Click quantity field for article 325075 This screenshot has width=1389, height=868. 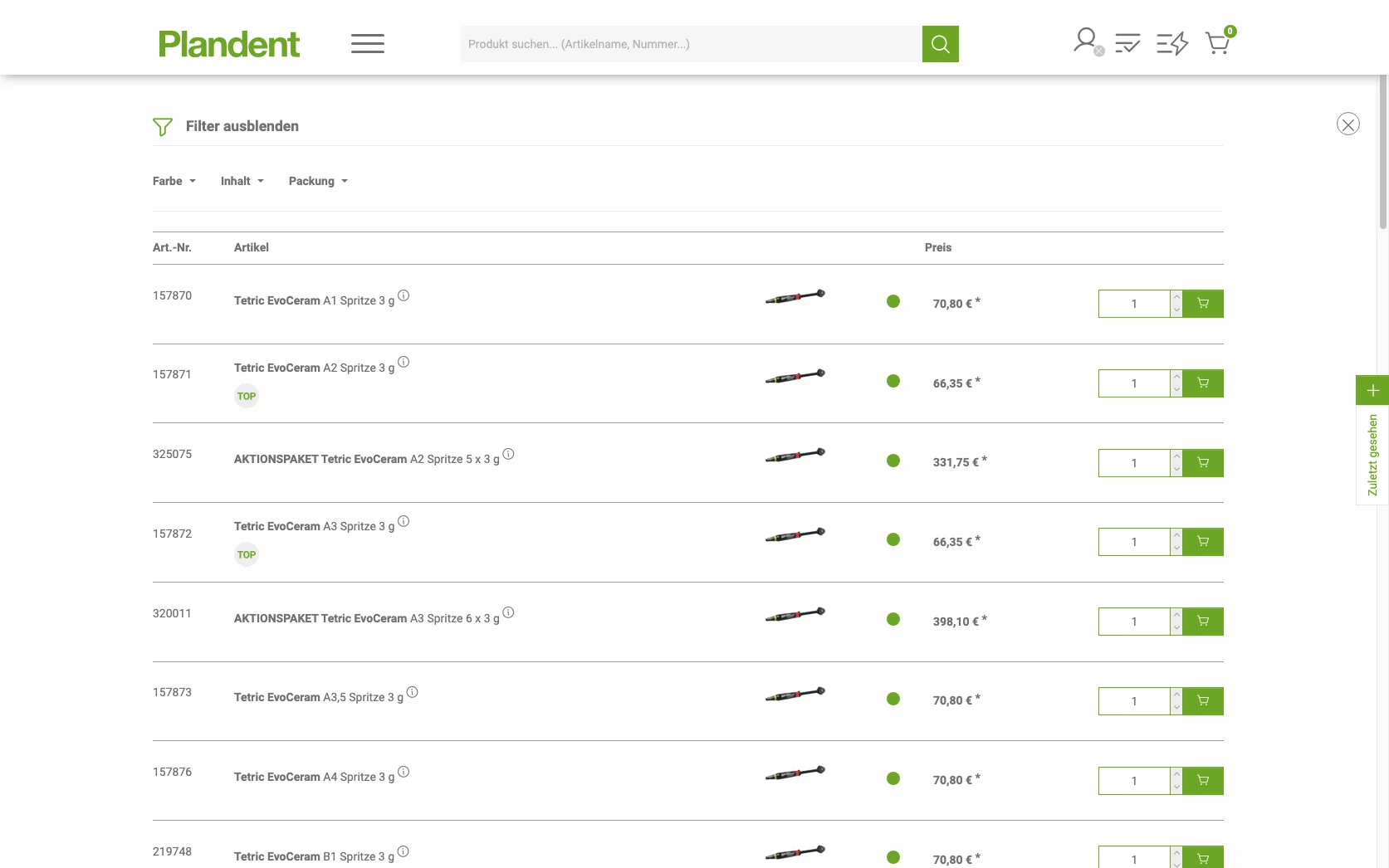click(x=1134, y=463)
